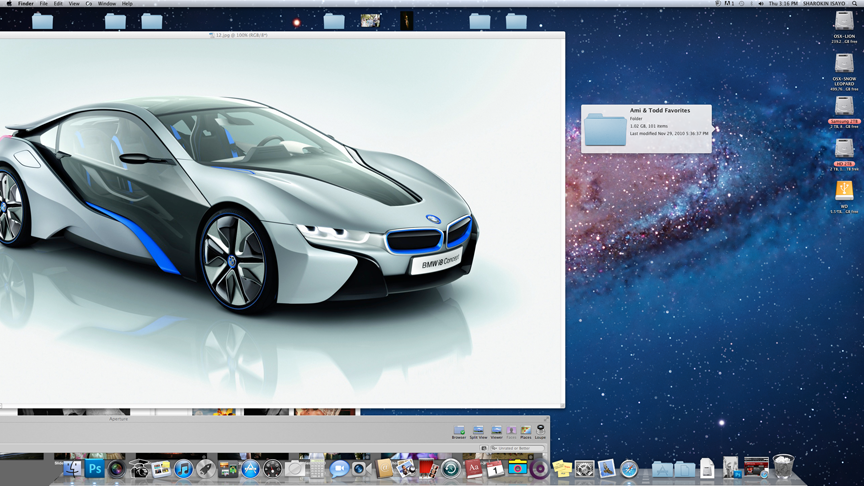
Task: Open Aperture lens icon in dock
Action: tap(116, 469)
